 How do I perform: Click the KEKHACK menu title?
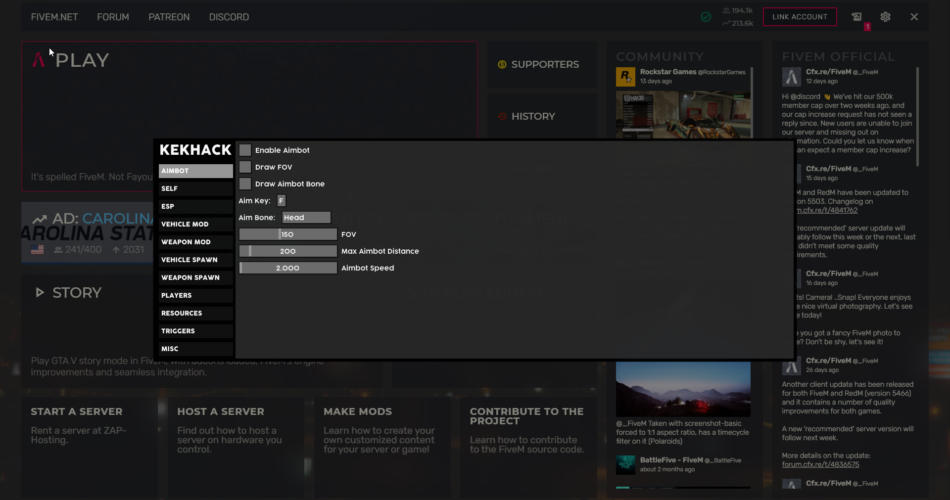point(195,150)
